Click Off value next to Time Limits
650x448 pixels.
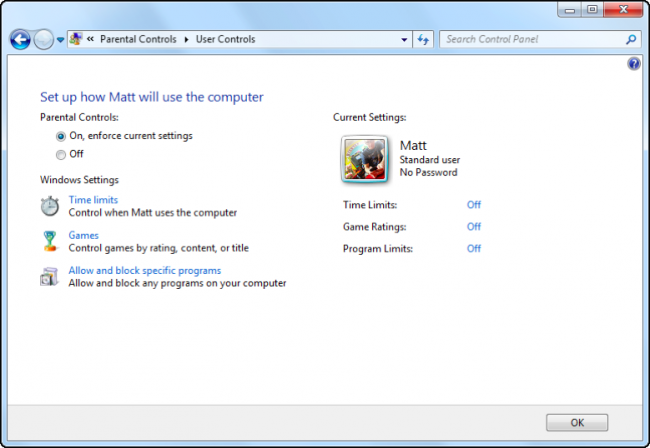point(474,205)
